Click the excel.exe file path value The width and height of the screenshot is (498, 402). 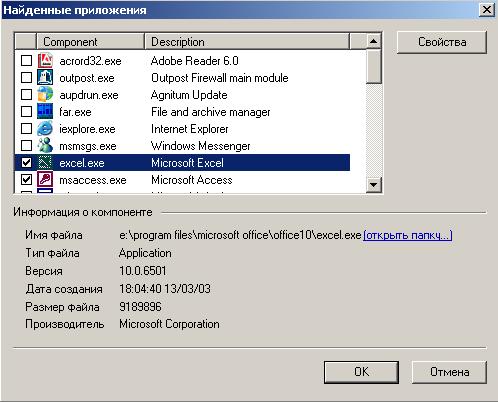[x=240, y=235]
